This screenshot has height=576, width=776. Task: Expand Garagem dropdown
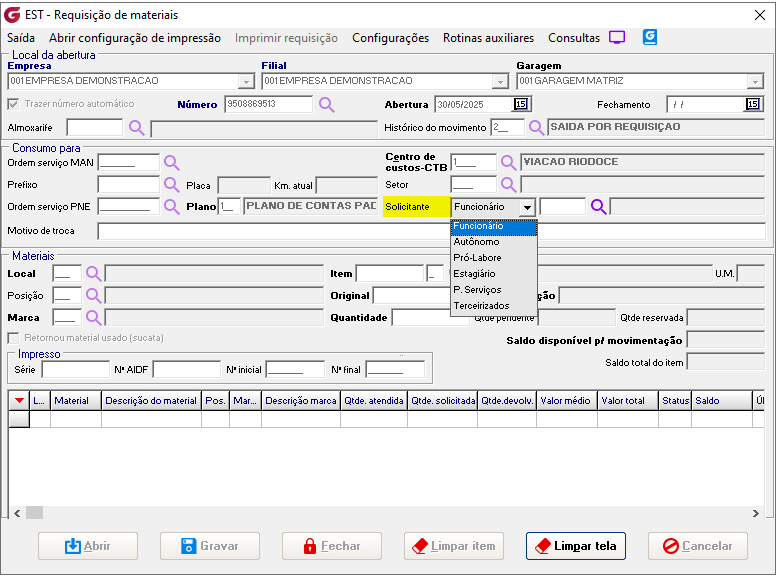[755, 81]
